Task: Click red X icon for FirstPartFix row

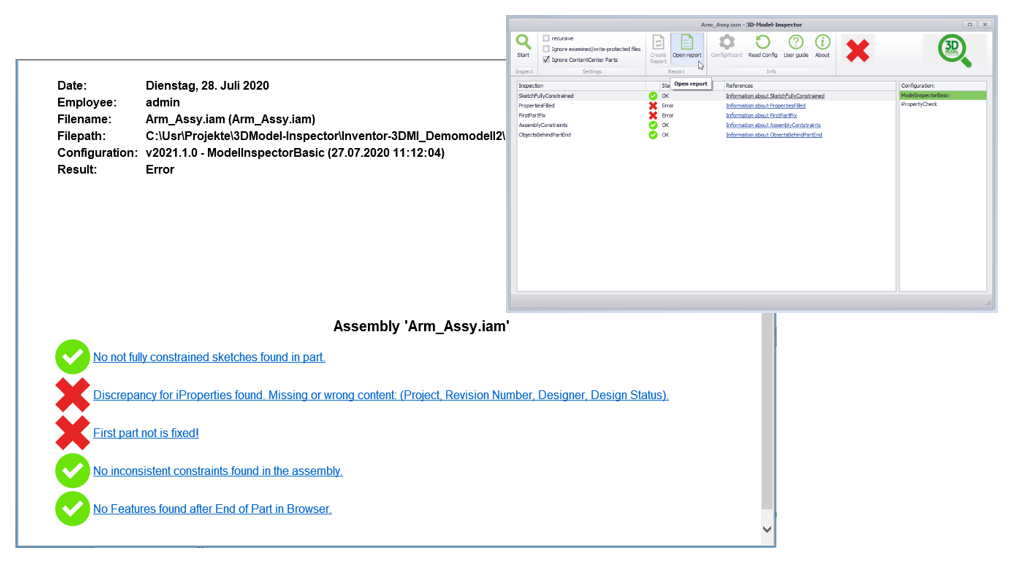Action: pos(653,115)
